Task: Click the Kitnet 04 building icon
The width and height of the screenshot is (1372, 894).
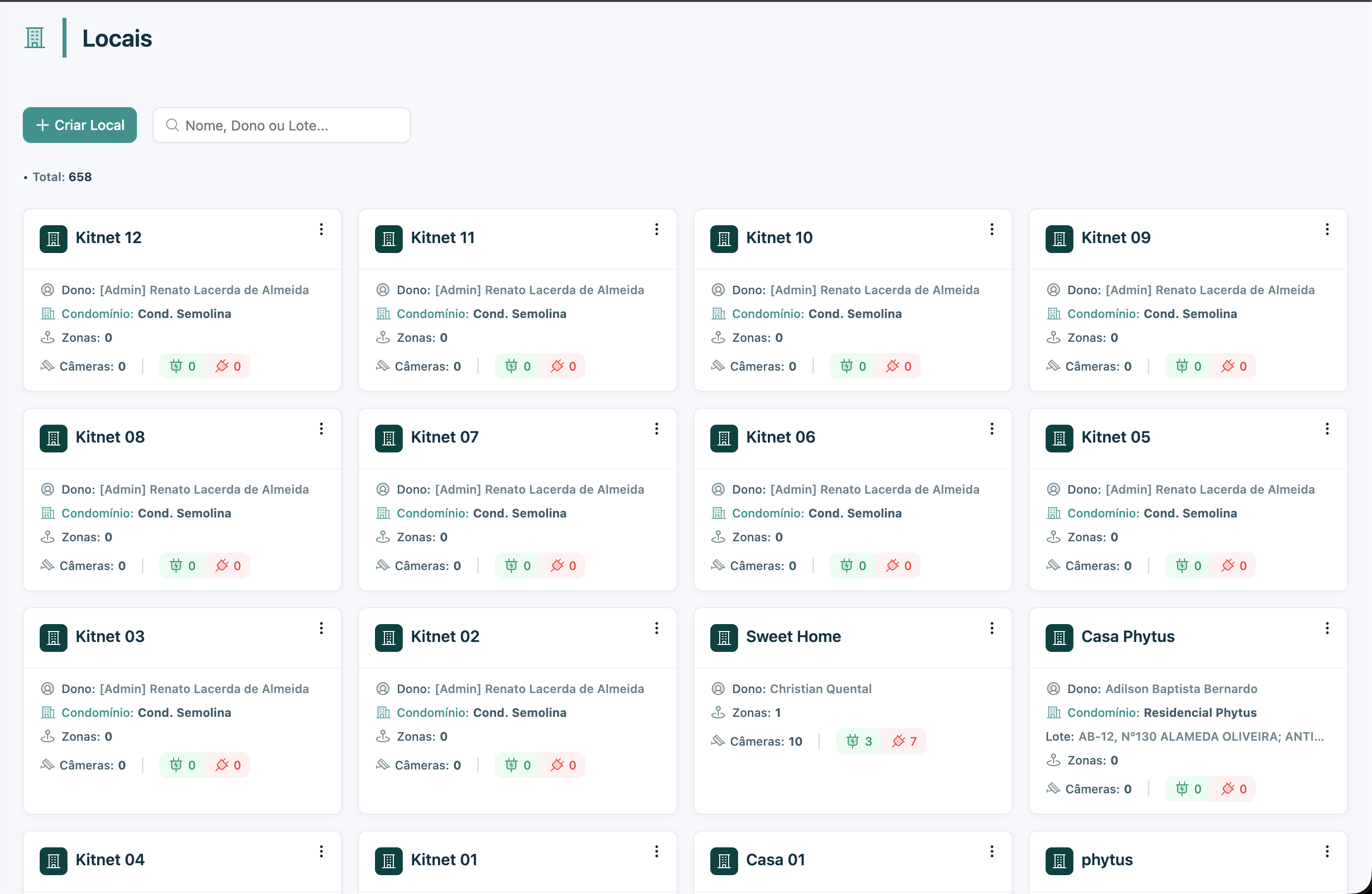Action: pos(54,861)
